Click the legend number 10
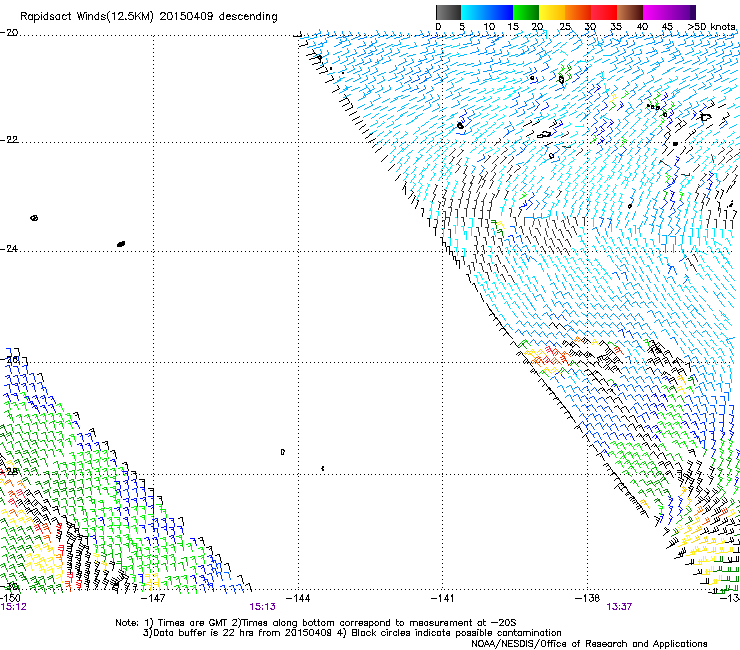The width and height of the screenshot is (740, 650). tap(489, 27)
